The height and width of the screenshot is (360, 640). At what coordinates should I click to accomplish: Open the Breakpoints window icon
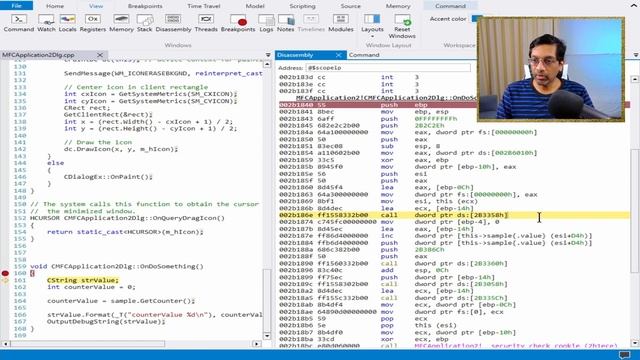point(238,23)
